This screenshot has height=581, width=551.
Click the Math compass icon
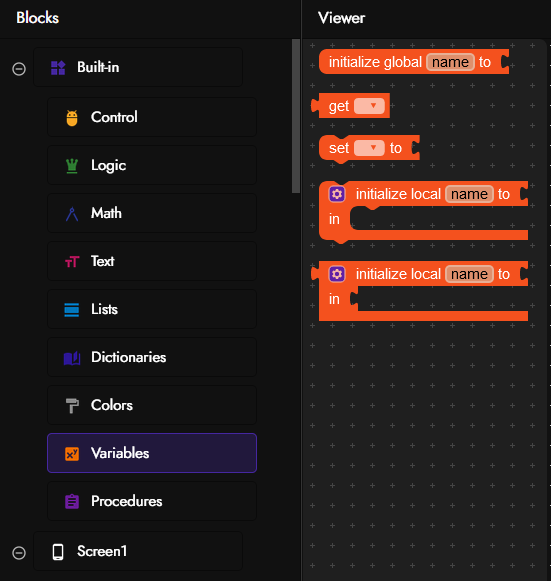pos(72,214)
